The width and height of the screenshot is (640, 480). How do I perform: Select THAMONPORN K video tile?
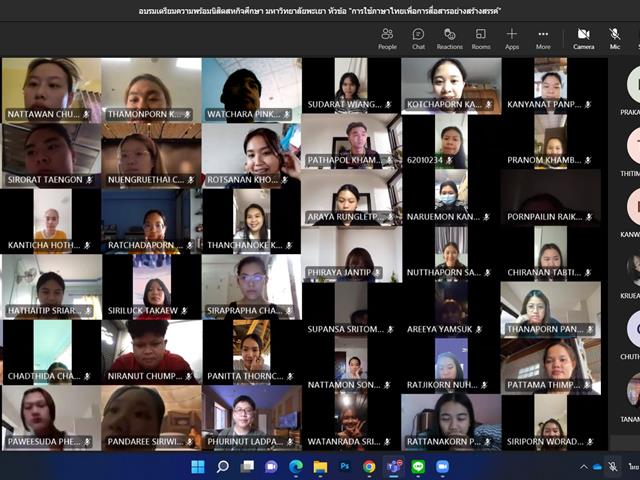151,90
